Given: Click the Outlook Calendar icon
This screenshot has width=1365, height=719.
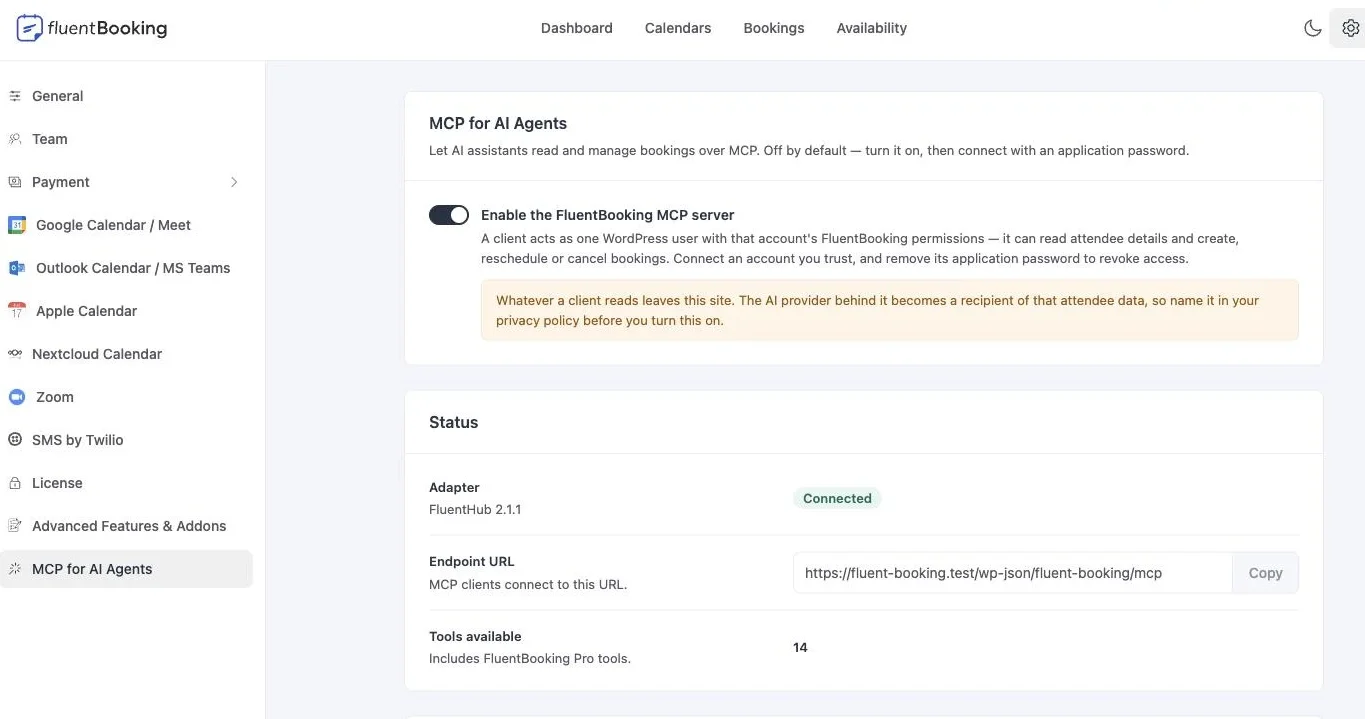Looking at the screenshot, I should pos(17,268).
